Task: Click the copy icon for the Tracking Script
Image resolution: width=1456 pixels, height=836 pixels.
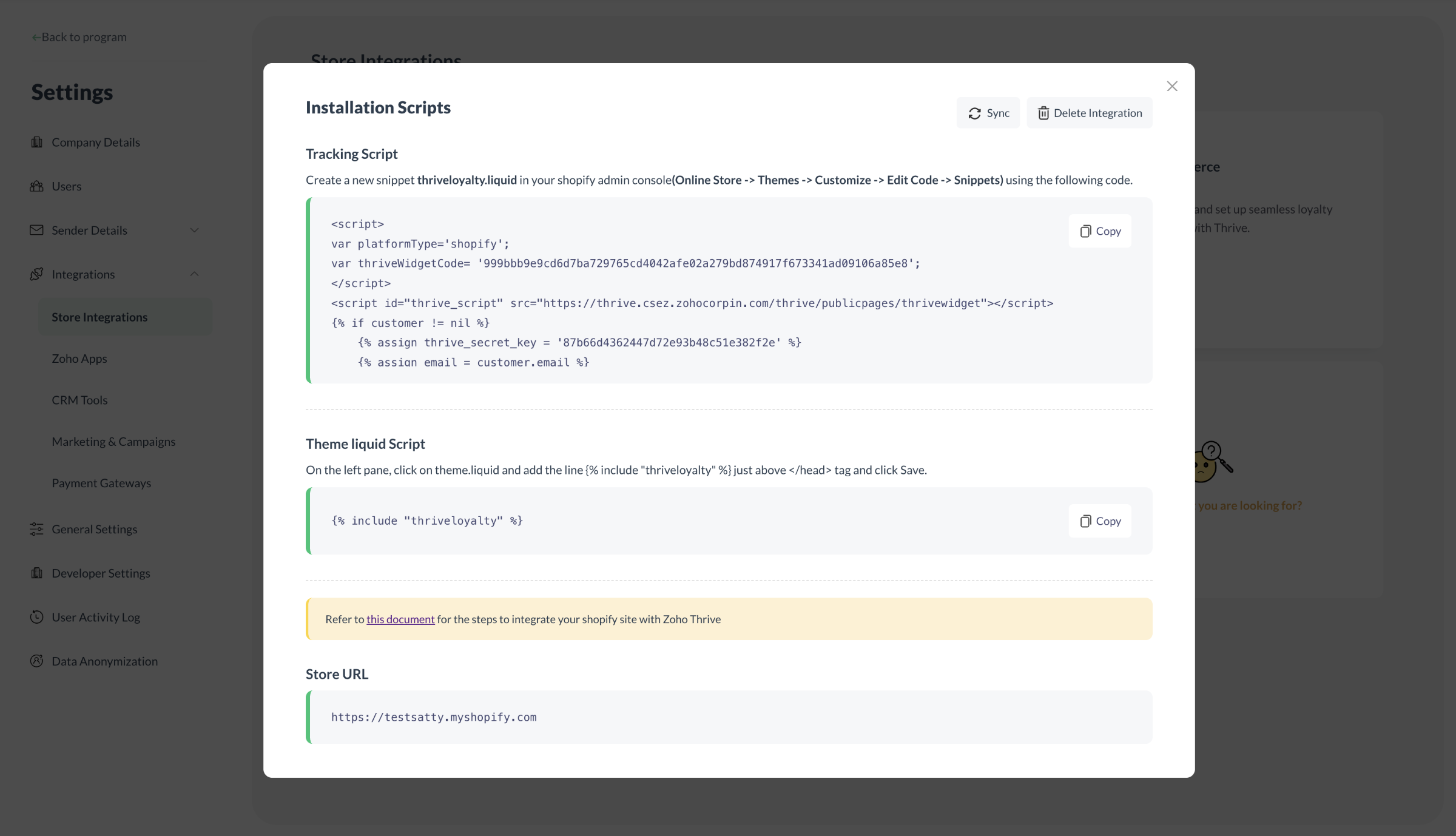Action: click(1085, 231)
